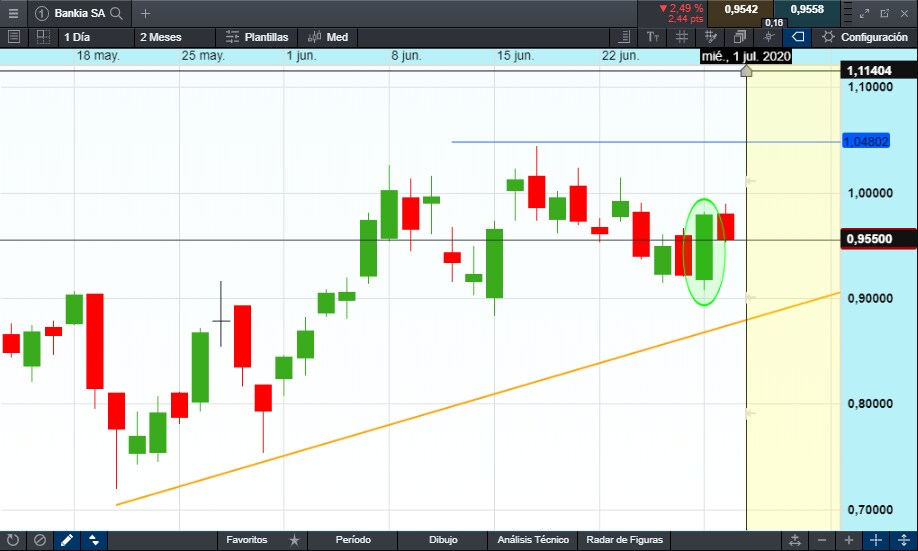Zoom out with the minus button
The height and width of the screenshot is (551, 918).
(822, 540)
